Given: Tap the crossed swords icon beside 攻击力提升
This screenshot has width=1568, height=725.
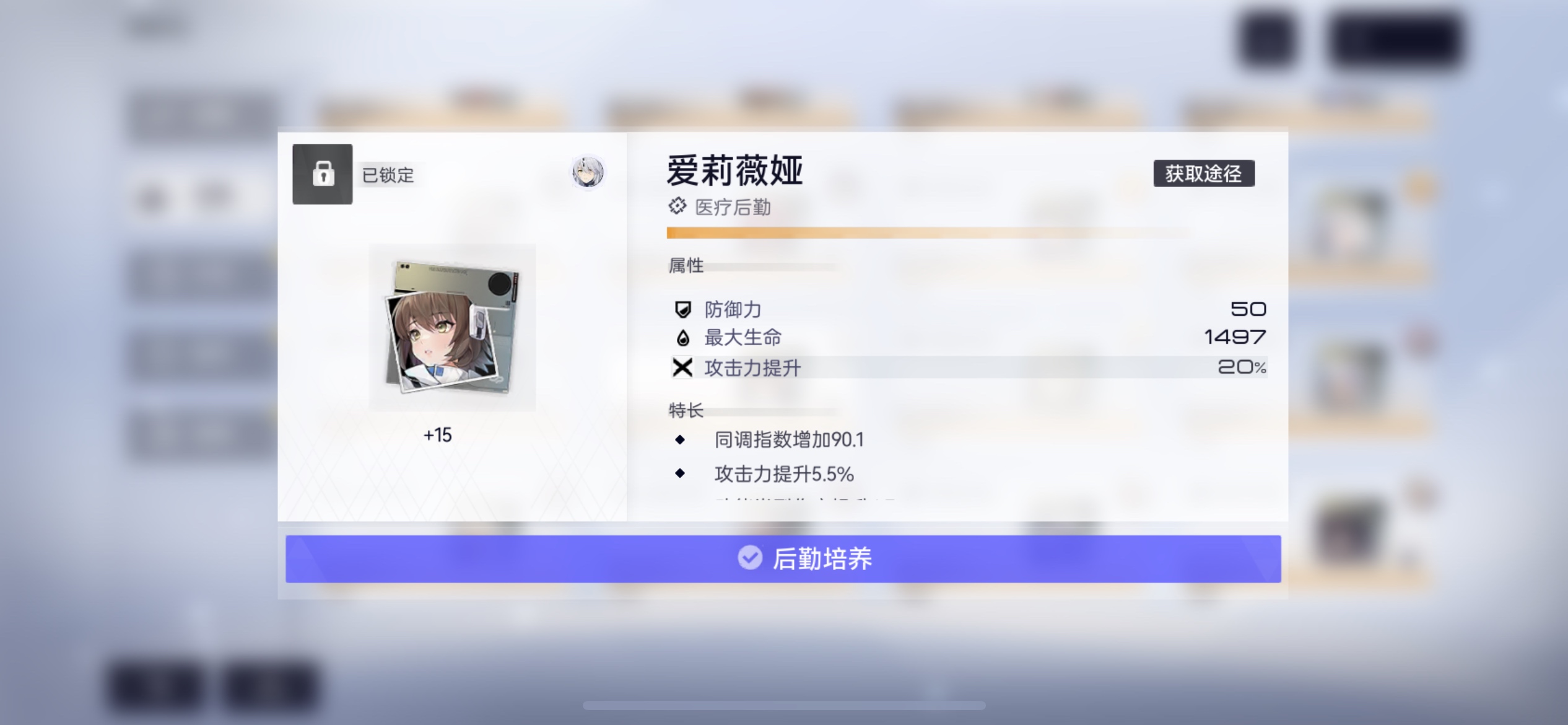Looking at the screenshot, I should [682, 367].
